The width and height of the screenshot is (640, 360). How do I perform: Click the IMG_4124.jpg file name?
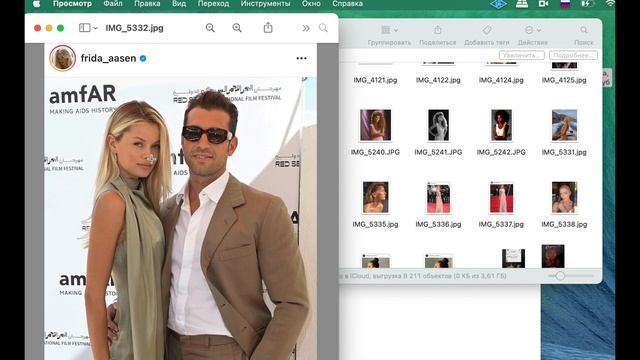[x=501, y=80]
